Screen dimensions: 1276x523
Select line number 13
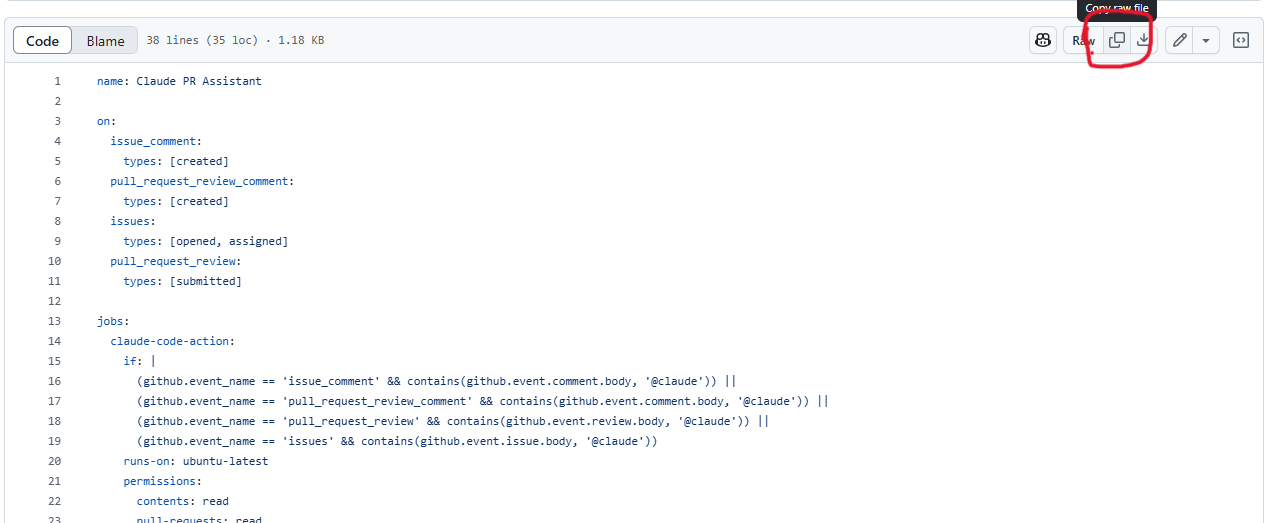point(54,321)
